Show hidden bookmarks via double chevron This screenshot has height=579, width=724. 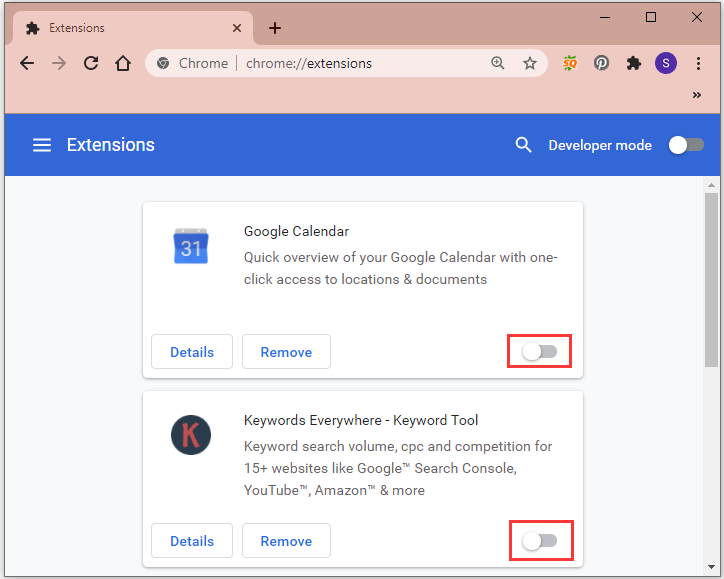697,95
